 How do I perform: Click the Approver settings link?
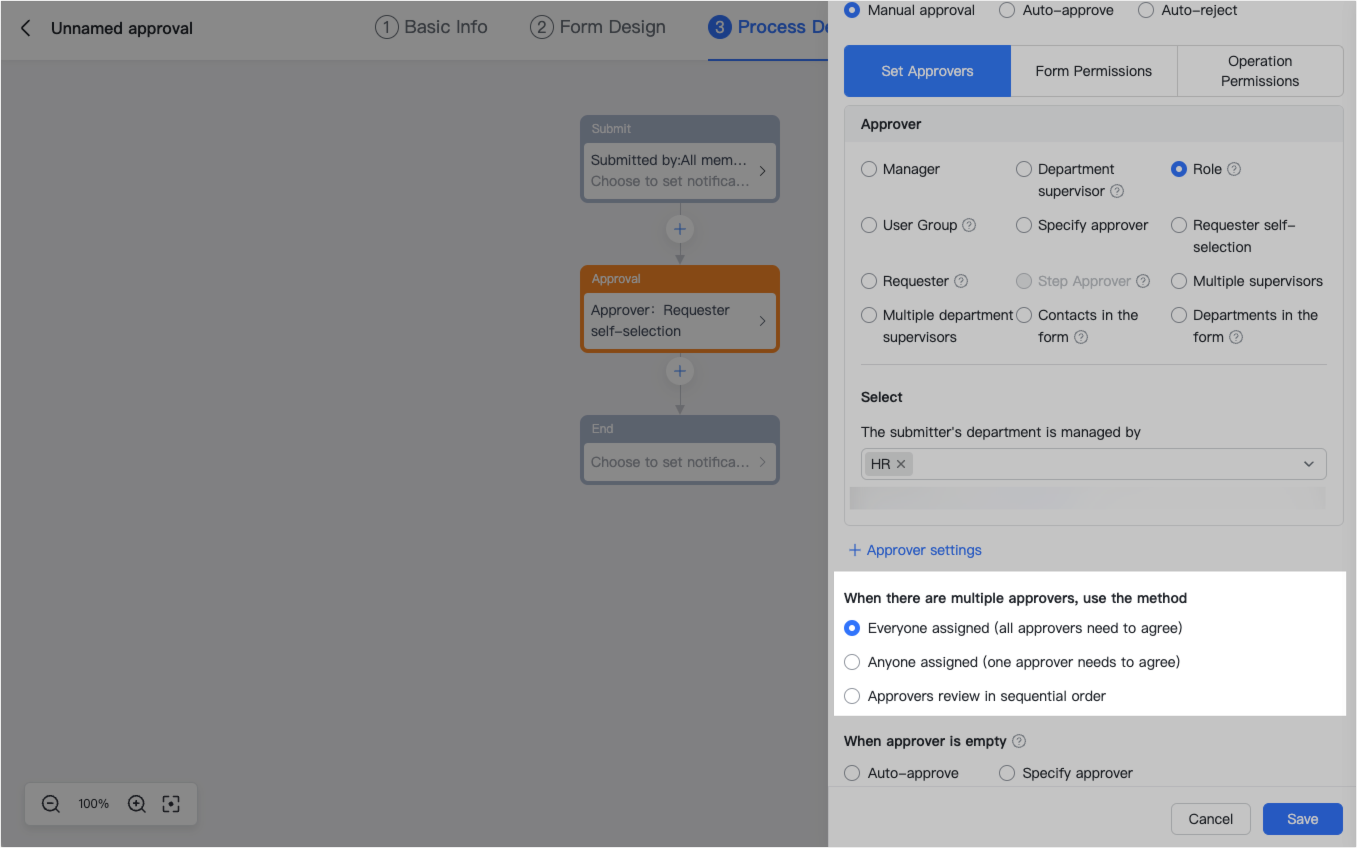(x=914, y=550)
